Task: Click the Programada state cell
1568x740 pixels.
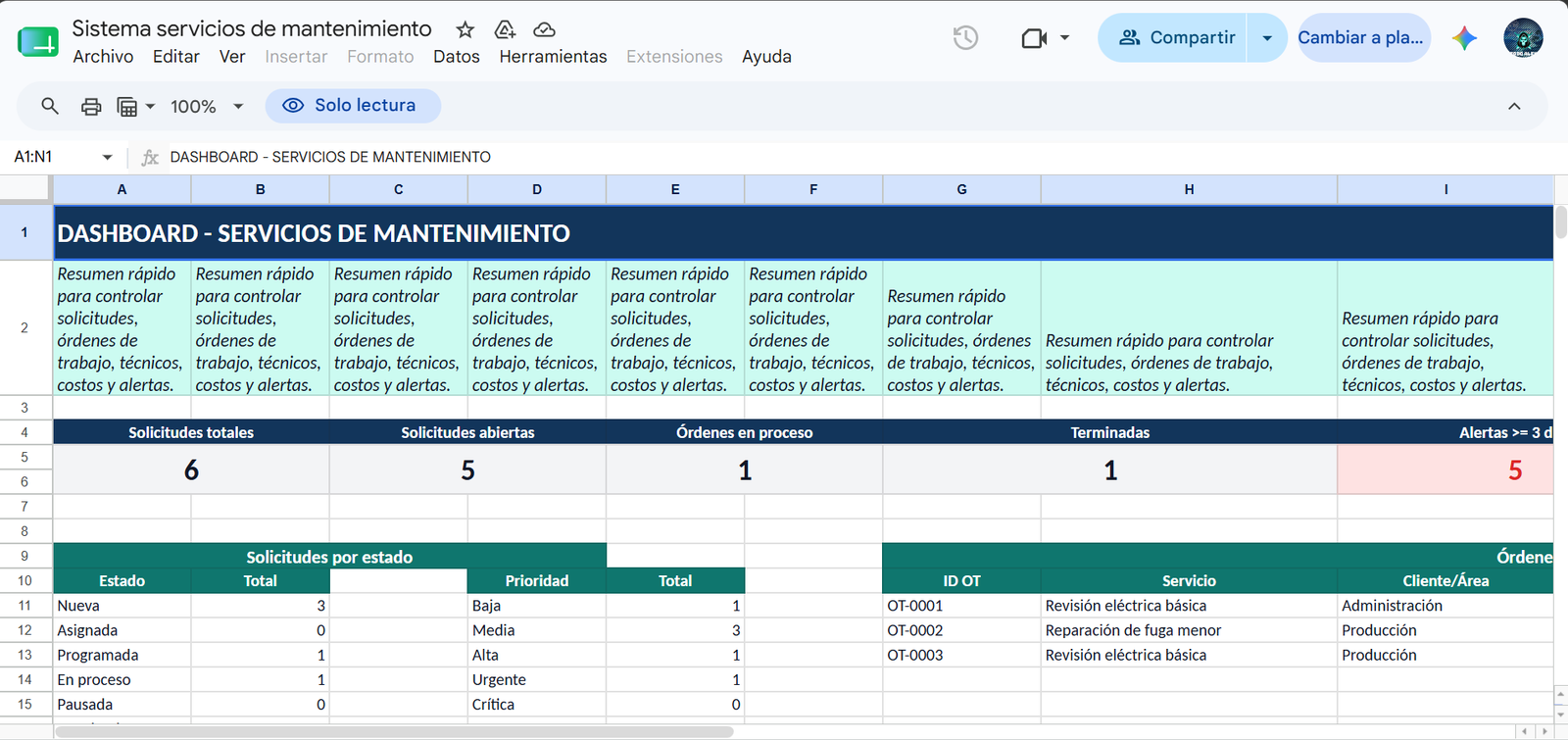Action: [122, 655]
